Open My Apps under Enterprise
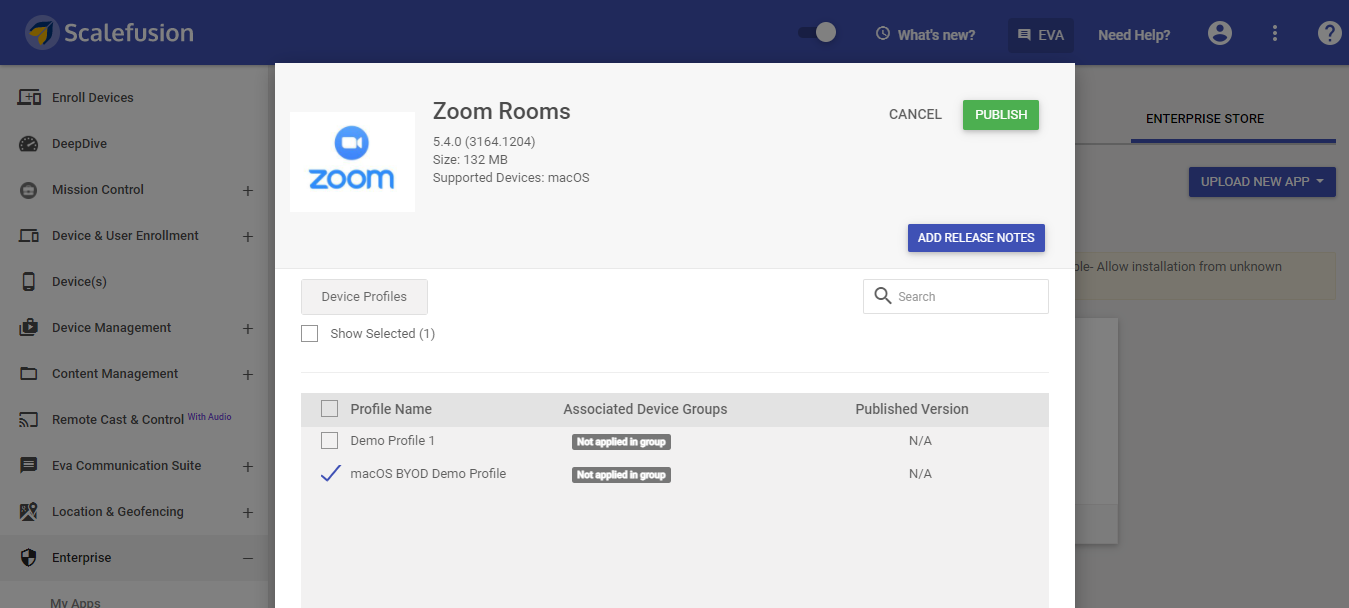The image size is (1349, 608). pos(75,602)
